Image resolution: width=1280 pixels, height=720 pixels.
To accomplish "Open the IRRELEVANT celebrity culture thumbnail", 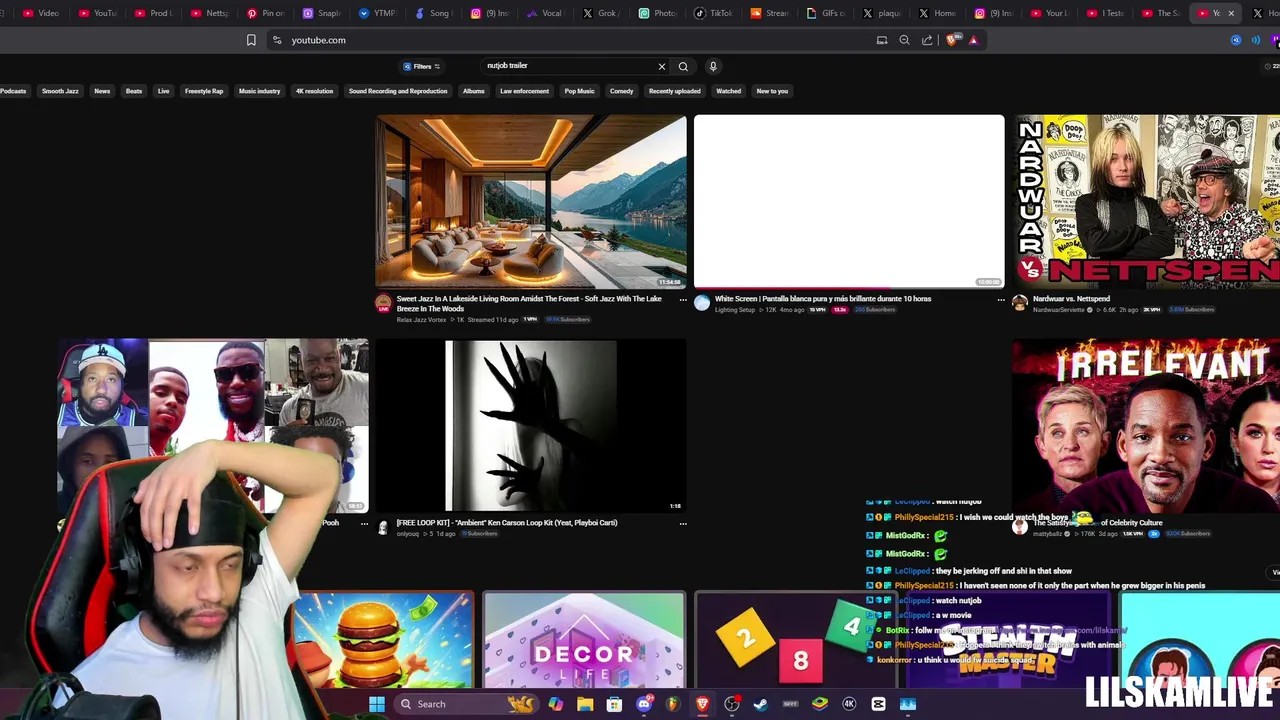I will [1146, 426].
